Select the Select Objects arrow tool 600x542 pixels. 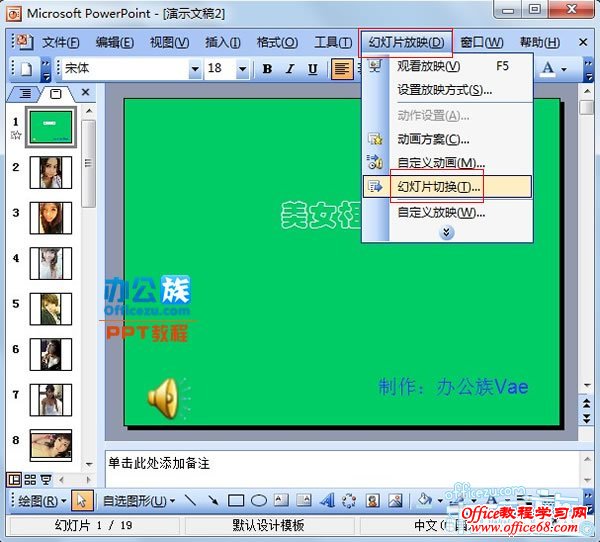coord(82,501)
